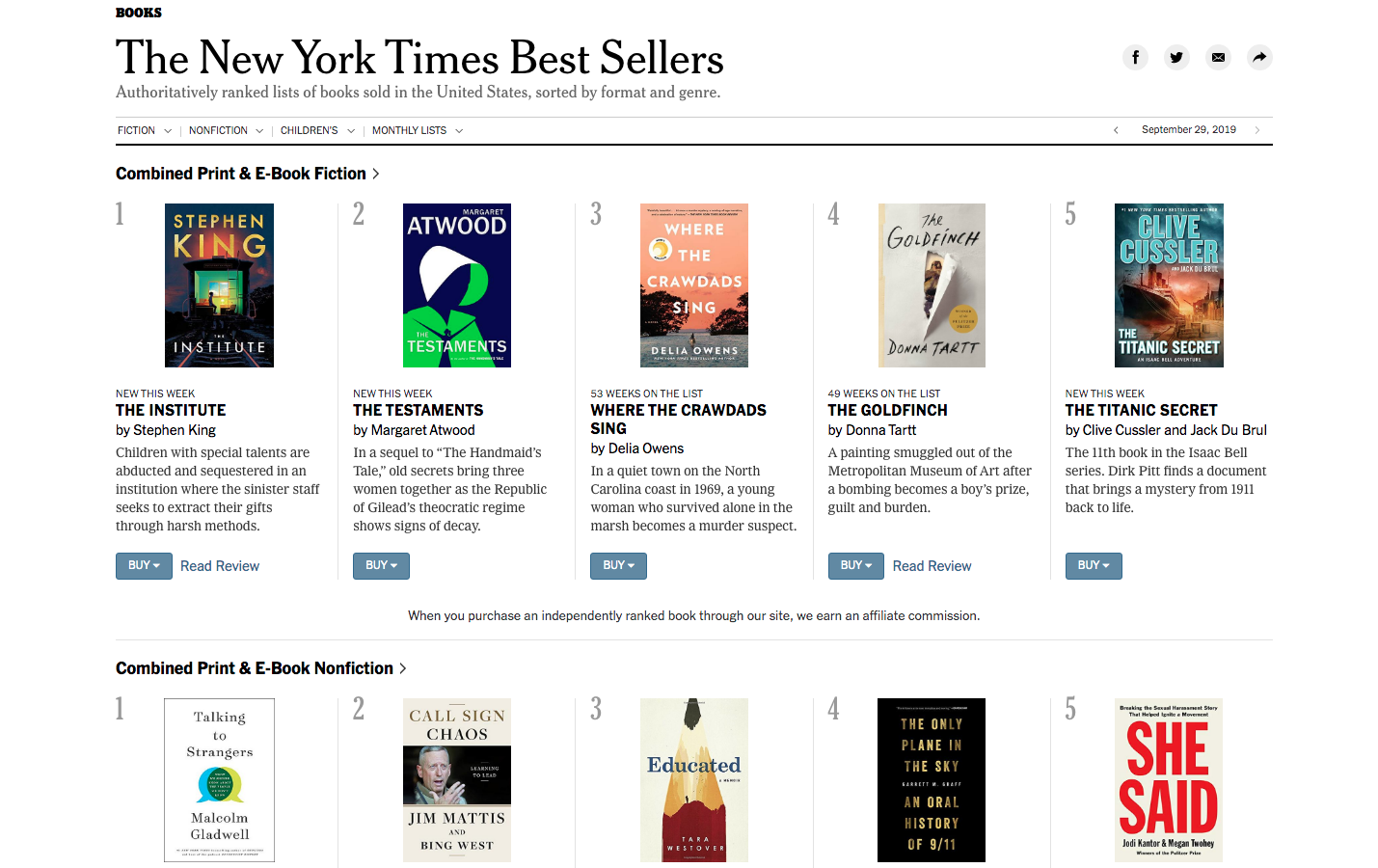Click the Where the Crawdads Sing cover

[694, 285]
